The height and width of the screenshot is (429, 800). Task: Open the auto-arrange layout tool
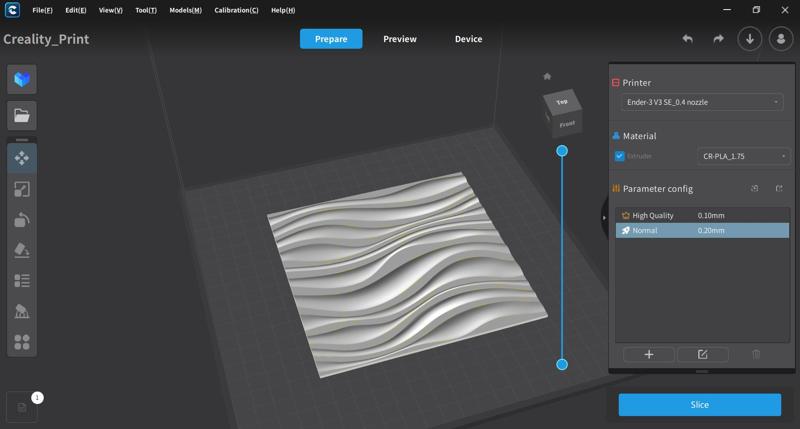(x=22, y=342)
